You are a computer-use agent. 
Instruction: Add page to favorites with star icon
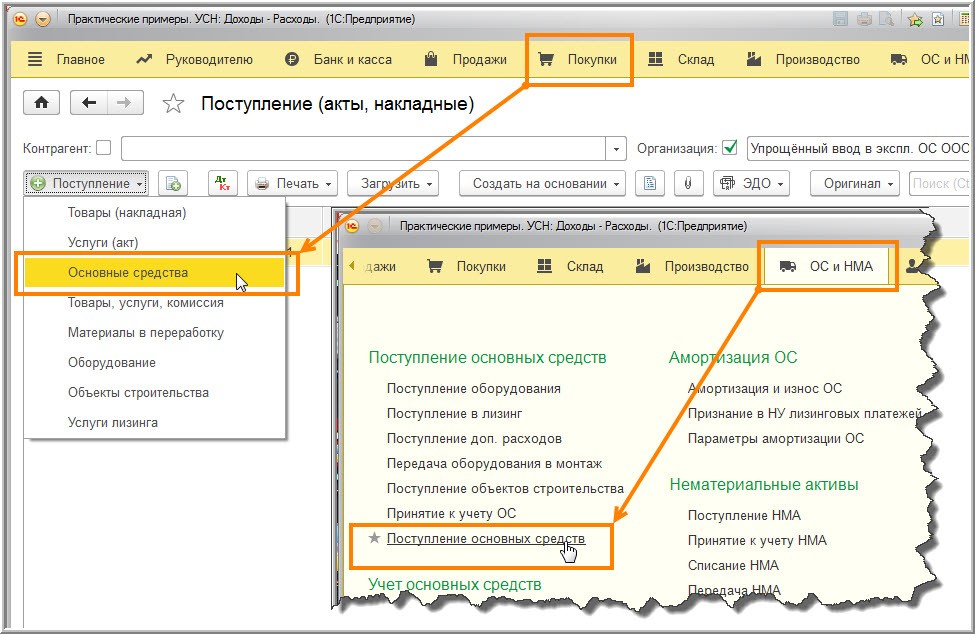click(173, 104)
